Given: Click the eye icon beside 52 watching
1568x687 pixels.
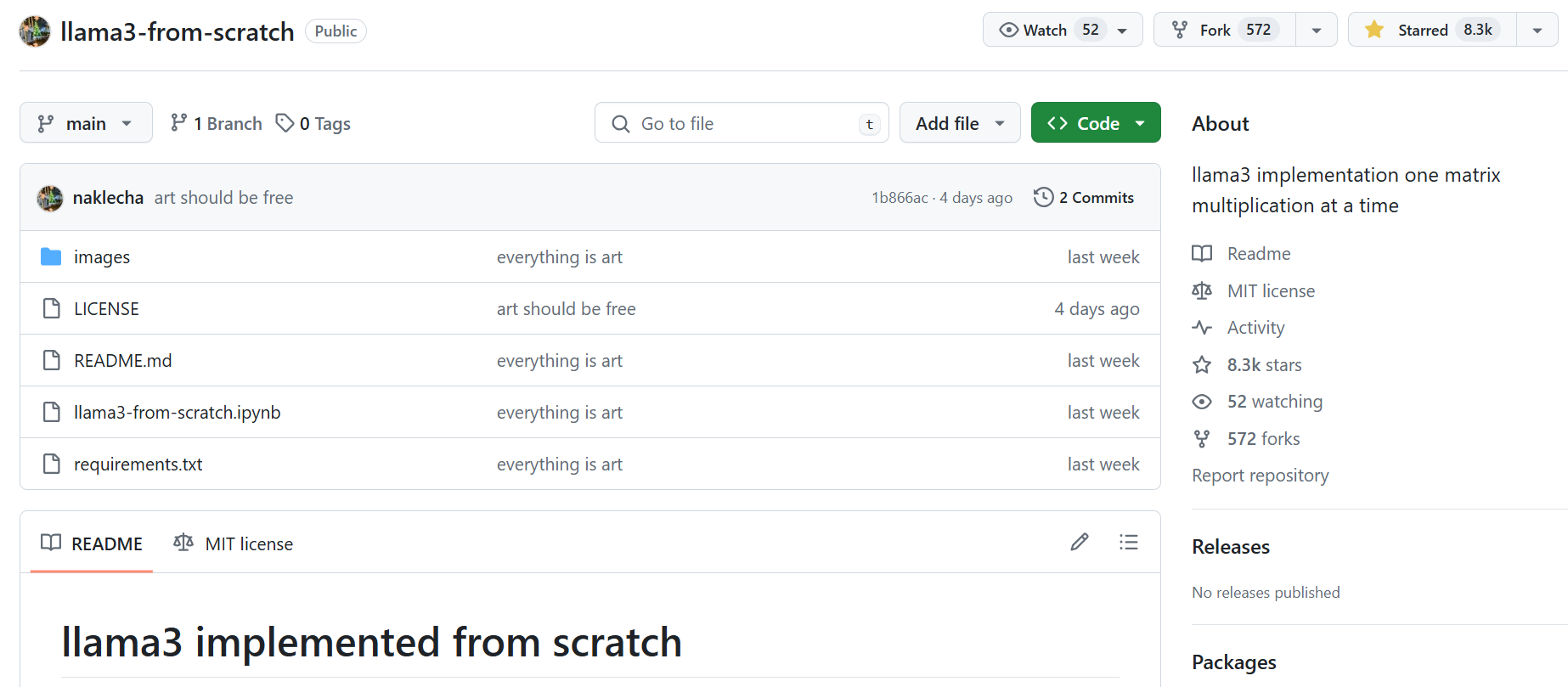Looking at the screenshot, I should tap(1202, 402).
